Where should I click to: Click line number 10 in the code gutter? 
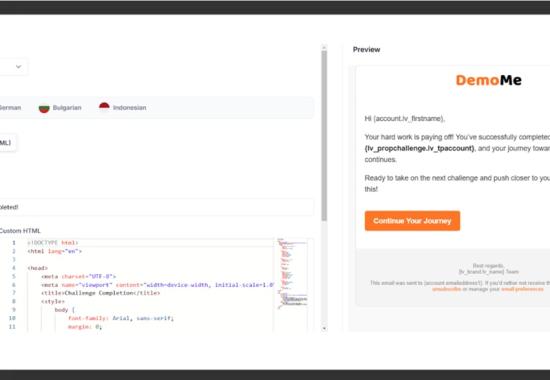coord(12,318)
